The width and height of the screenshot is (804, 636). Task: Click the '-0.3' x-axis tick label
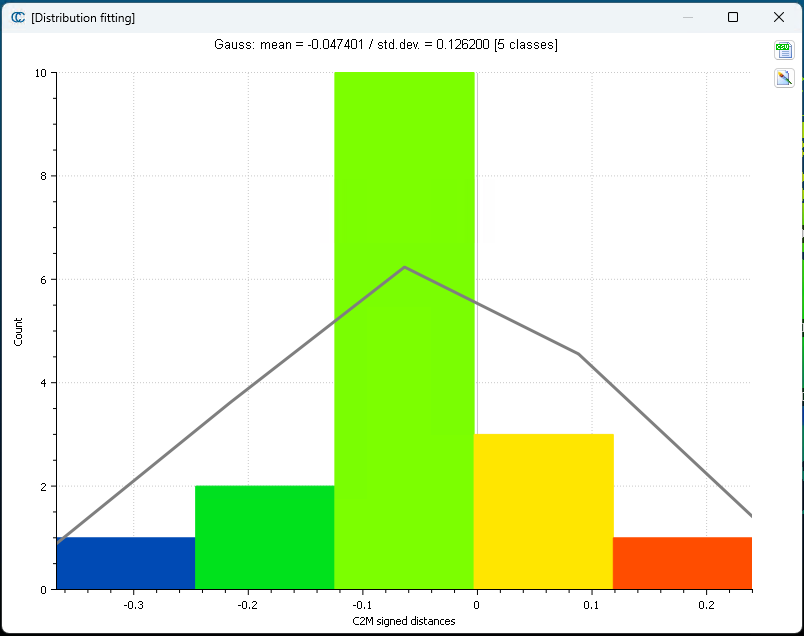pyautogui.click(x=133, y=605)
